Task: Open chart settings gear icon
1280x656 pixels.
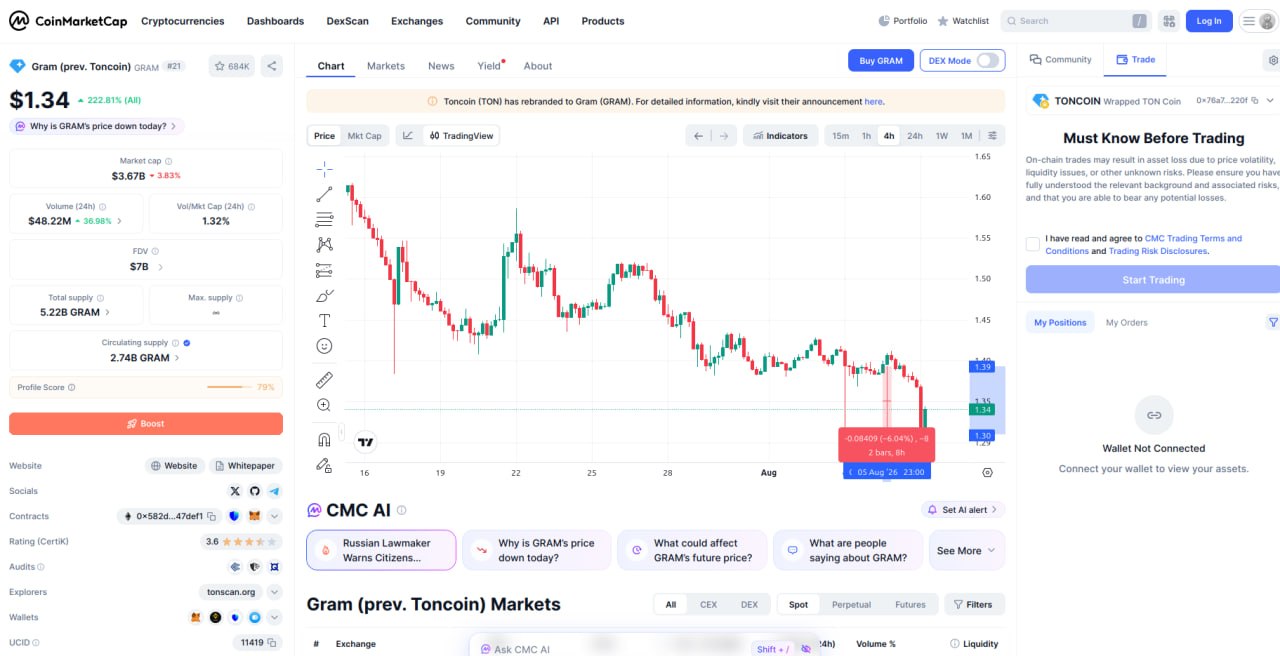Action: pyautogui.click(x=987, y=472)
